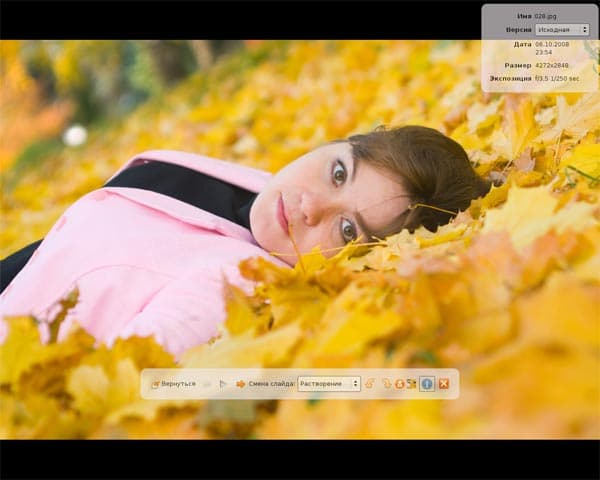Click the date value 08.10.2008

(x=552, y=44)
